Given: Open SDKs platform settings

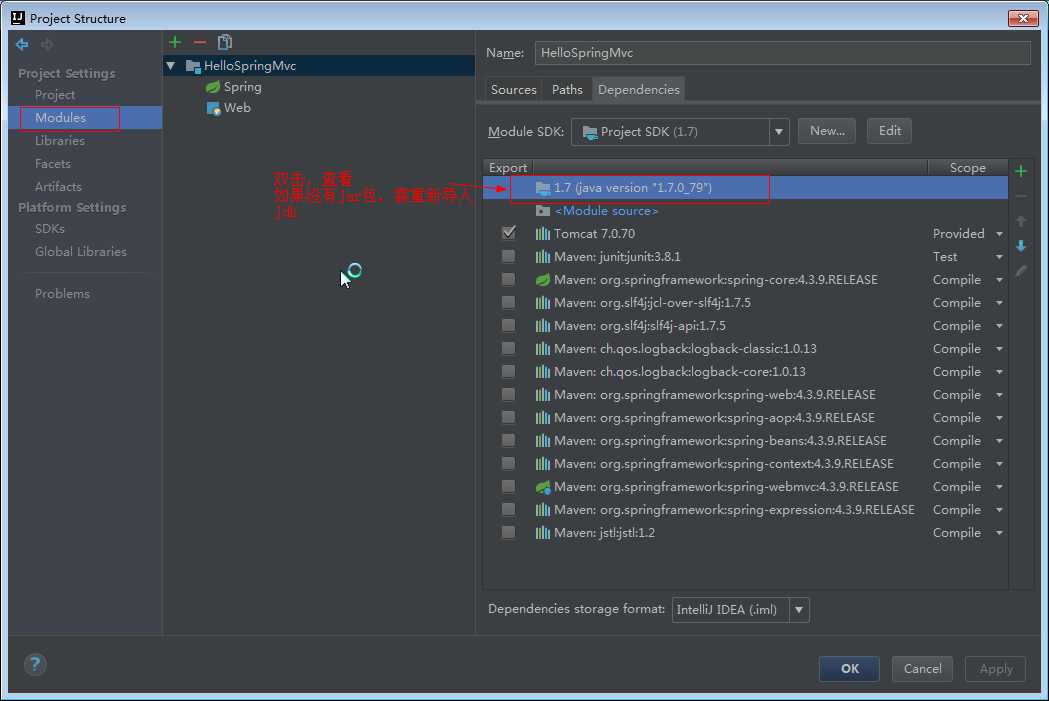Looking at the screenshot, I should 50,229.
